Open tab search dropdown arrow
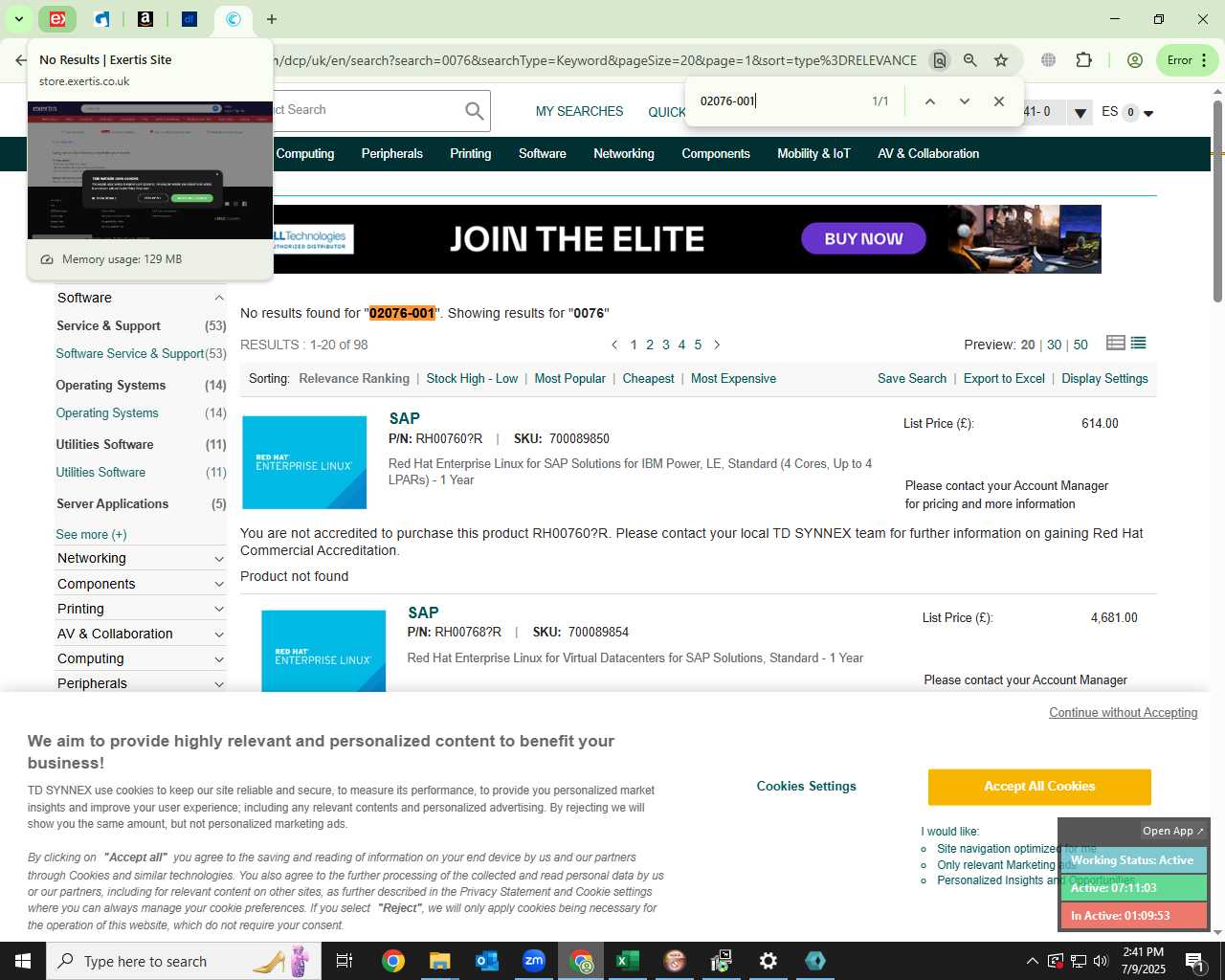This screenshot has width=1225, height=980. pyautogui.click(x=18, y=19)
